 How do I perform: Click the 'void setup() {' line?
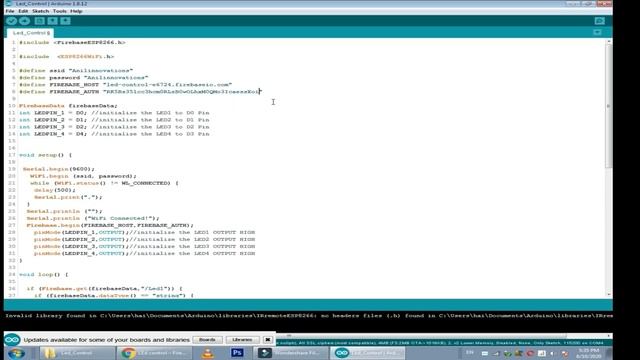(45, 155)
